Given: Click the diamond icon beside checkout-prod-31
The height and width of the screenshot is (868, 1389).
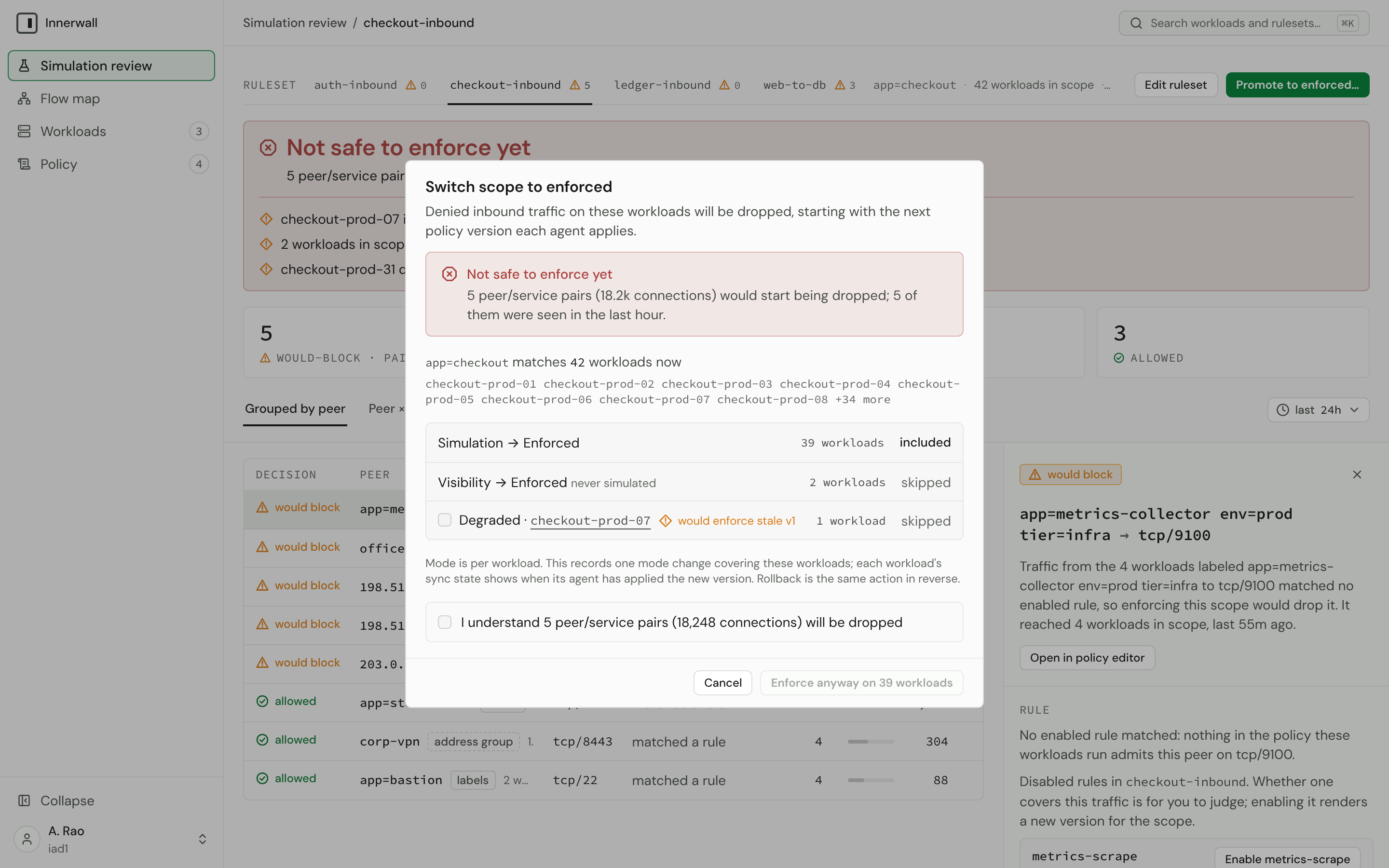Looking at the screenshot, I should (266, 269).
